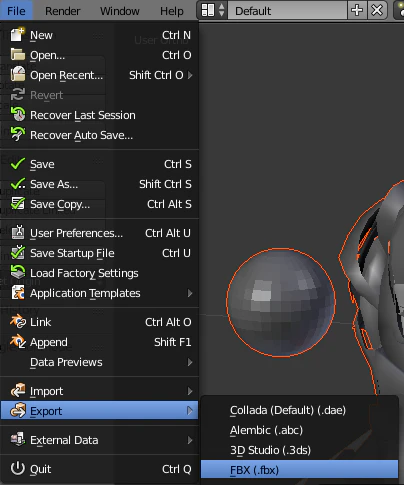
Task: Click the User Preferences icon
Action: click(18, 232)
